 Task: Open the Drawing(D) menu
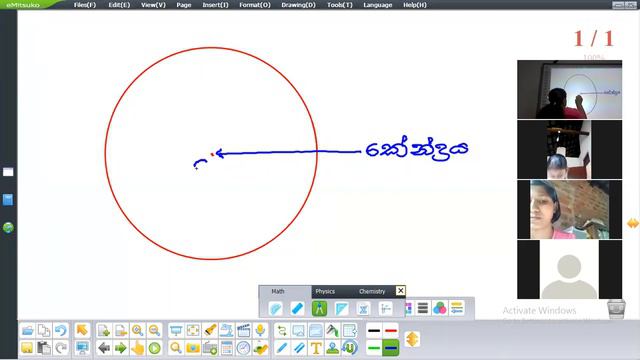[x=298, y=5]
